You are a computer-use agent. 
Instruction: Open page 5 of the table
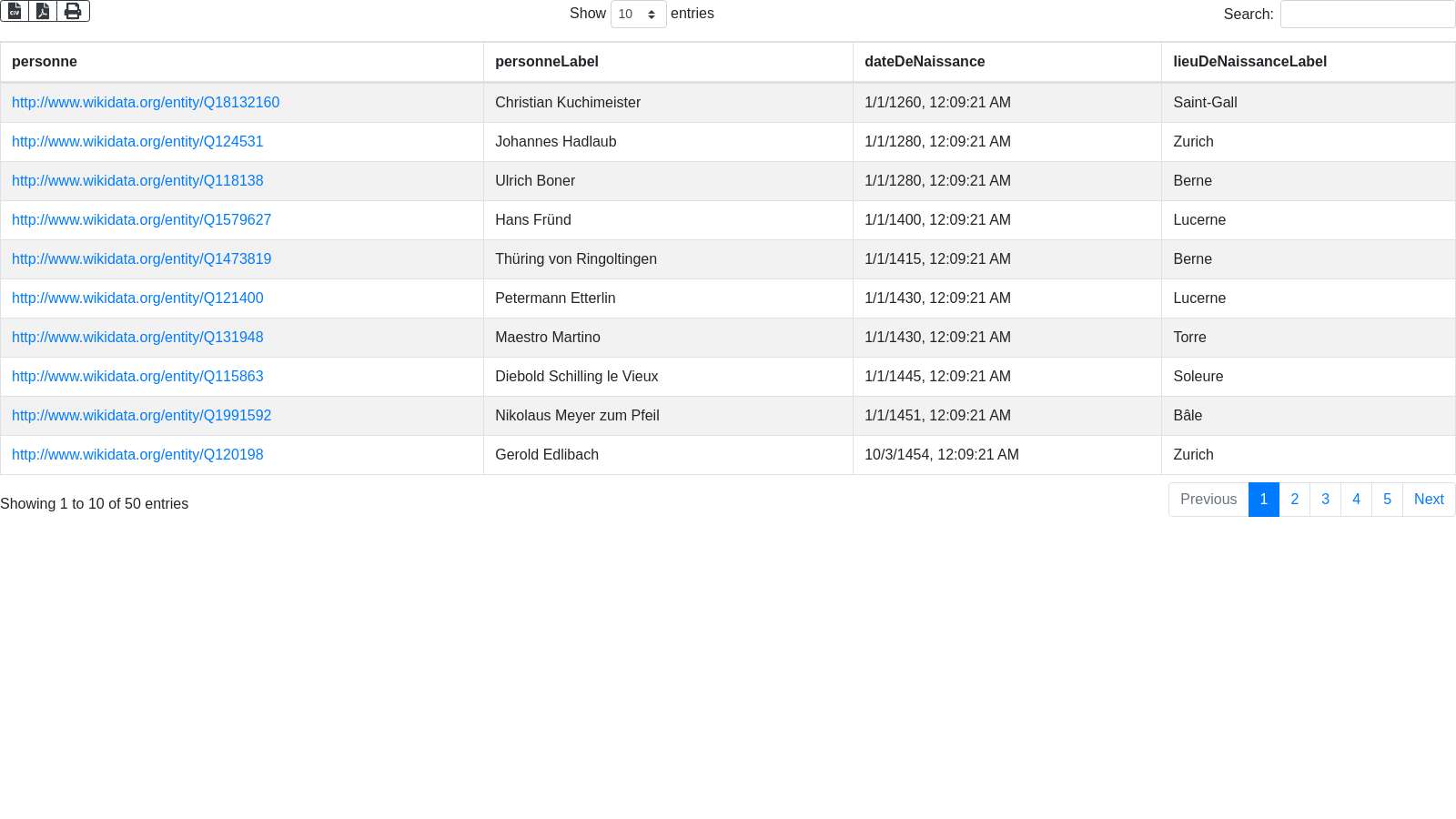(x=1387, y=500)
